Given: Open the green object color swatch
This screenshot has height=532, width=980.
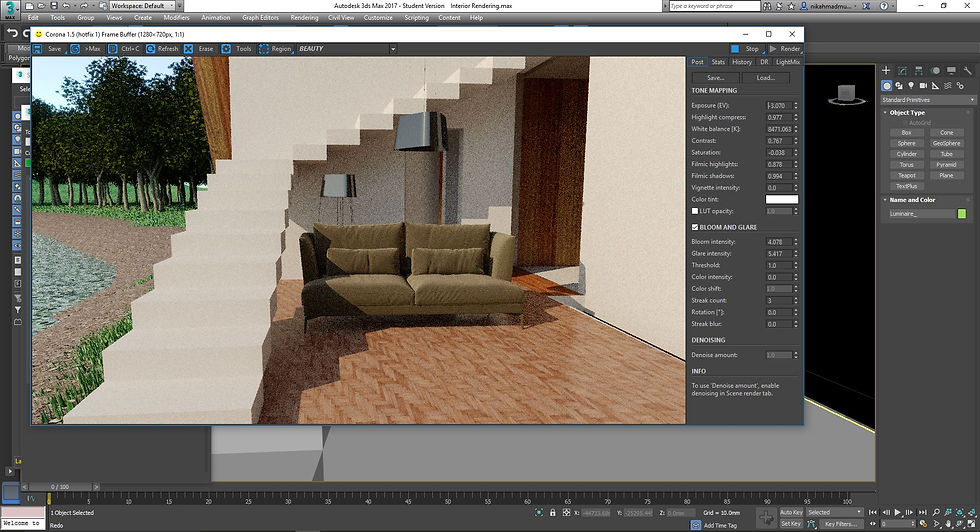Looking at the screenshot, I should tap(962, 214).
